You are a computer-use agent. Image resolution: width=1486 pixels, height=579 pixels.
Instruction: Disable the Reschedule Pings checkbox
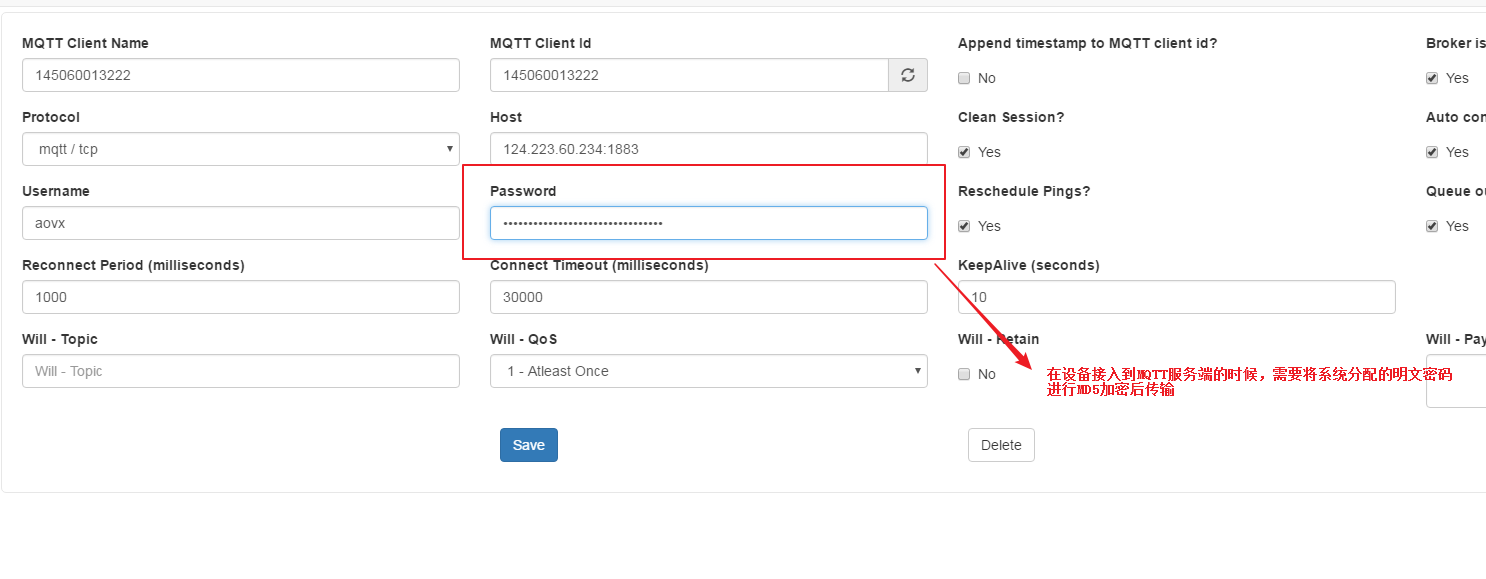tap(964, 226)
